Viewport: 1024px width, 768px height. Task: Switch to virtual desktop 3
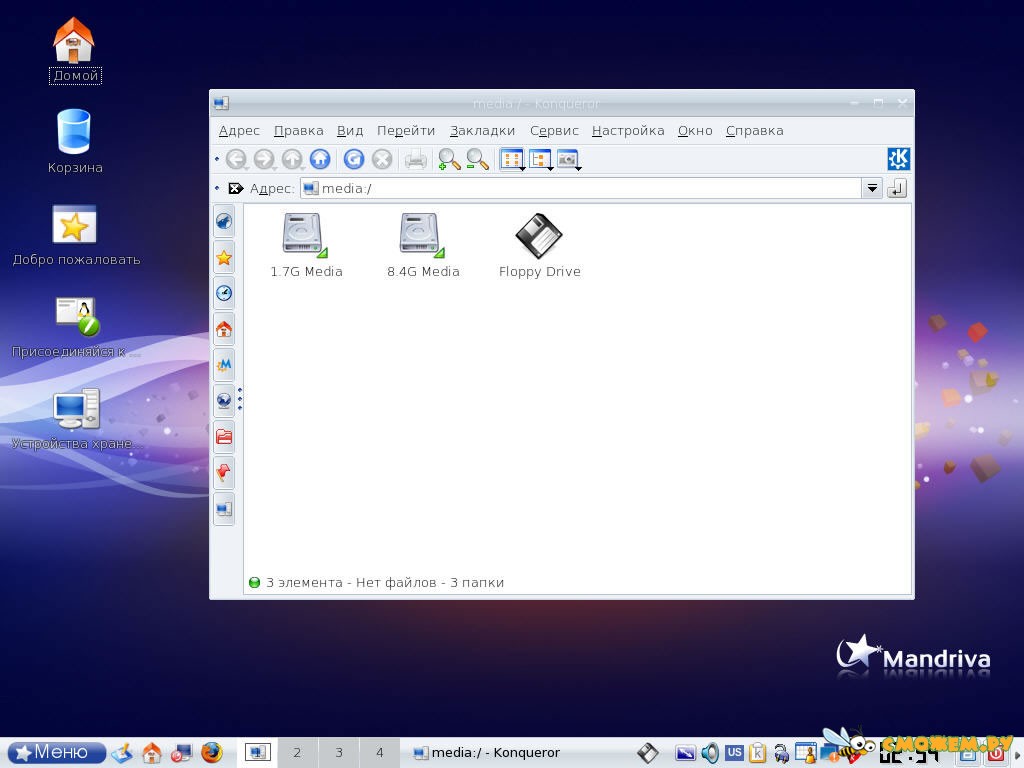click(339, 753)
